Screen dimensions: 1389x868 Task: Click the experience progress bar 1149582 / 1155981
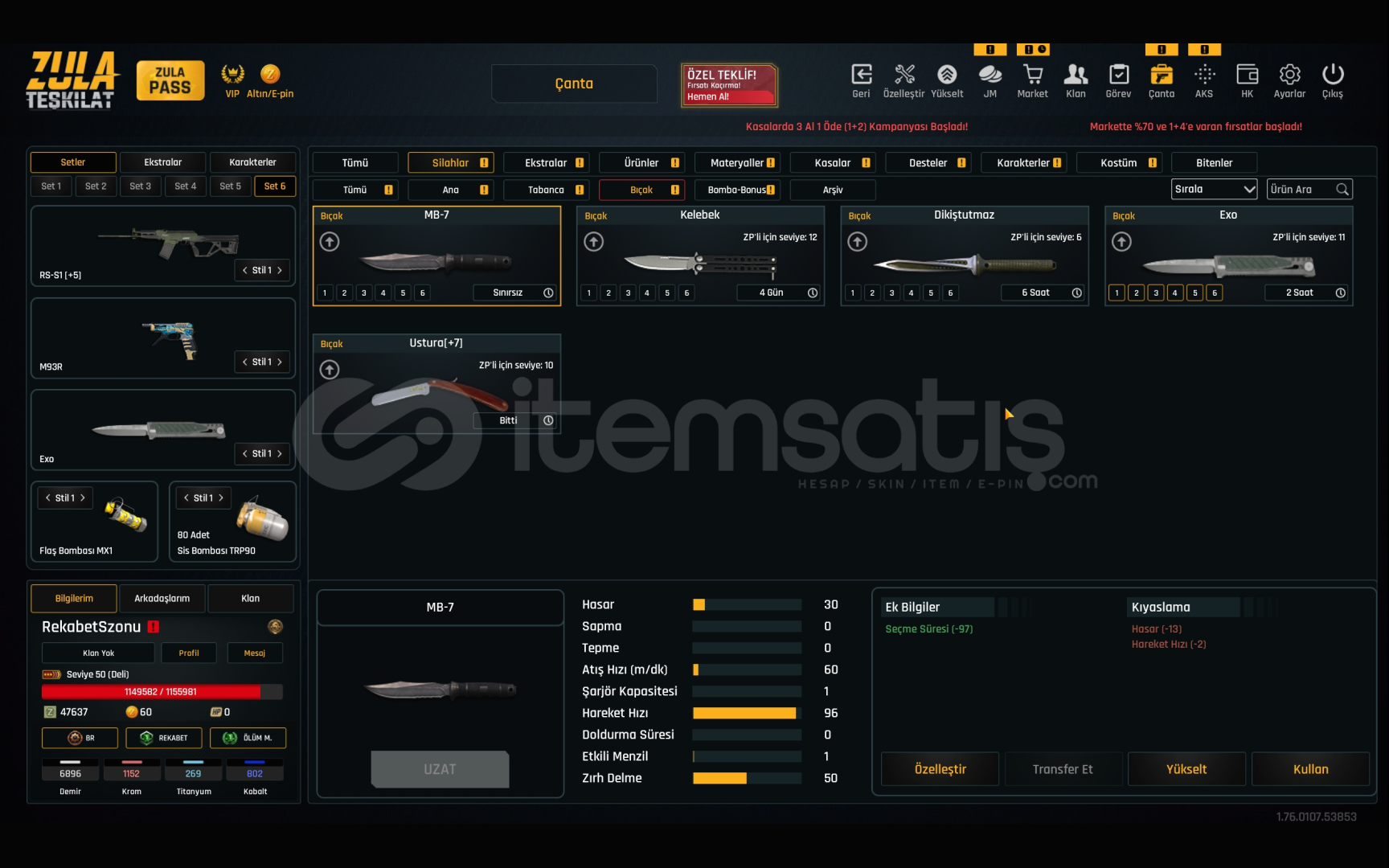click(x=162, y=692)
